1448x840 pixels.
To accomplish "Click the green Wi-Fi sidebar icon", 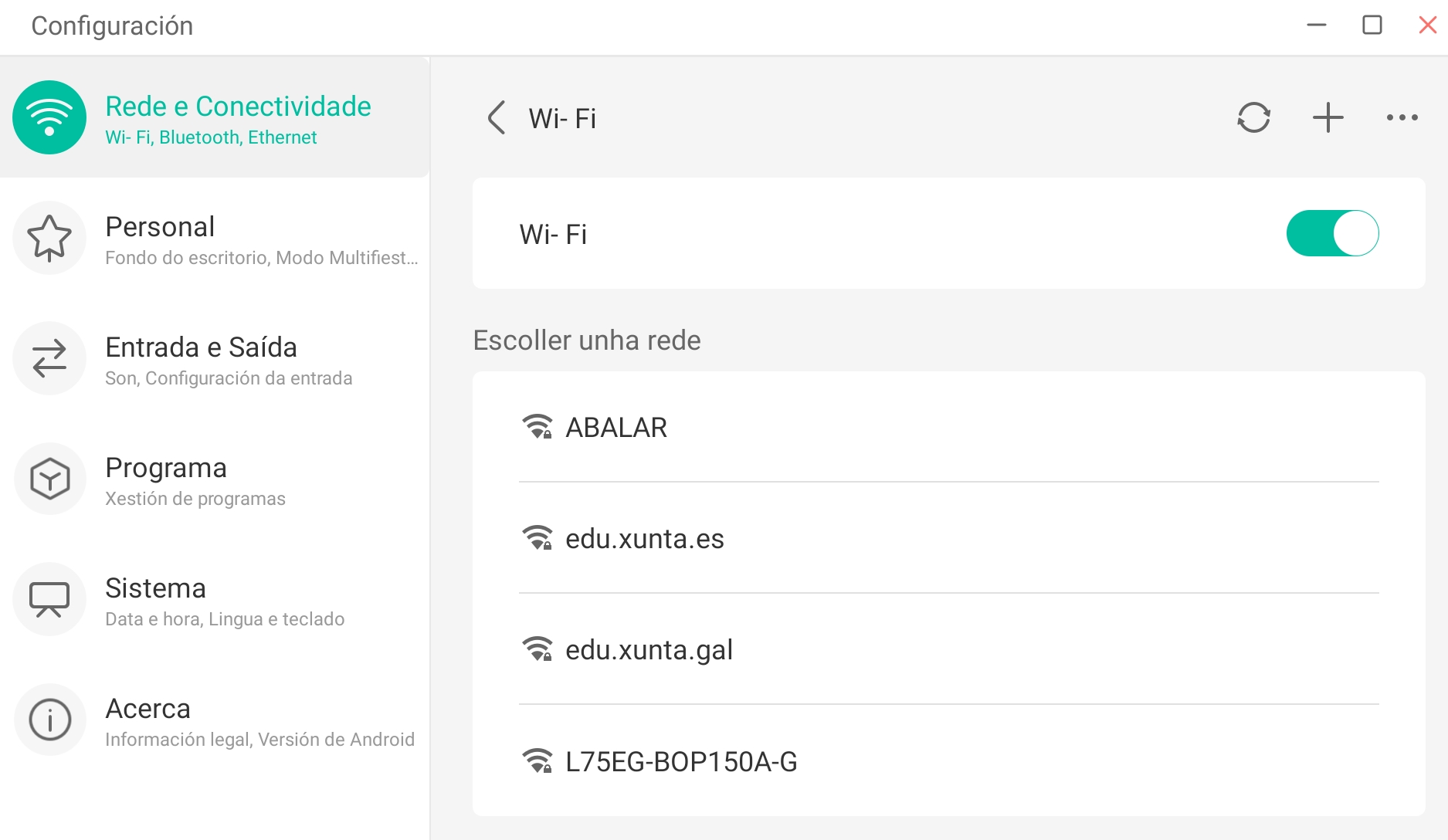I will click(49, 117).
